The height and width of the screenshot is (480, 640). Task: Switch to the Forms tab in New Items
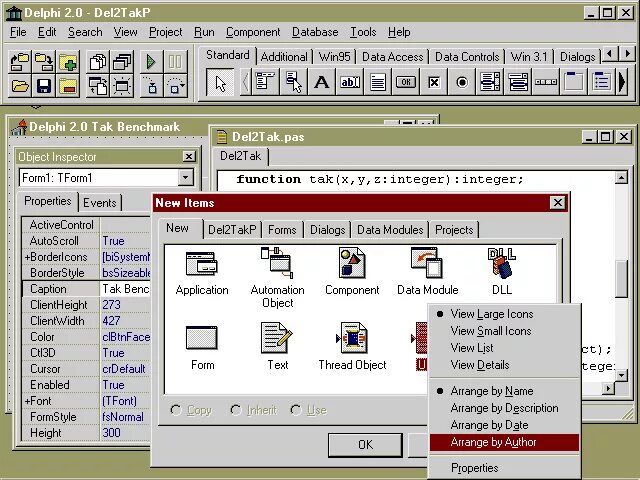pyautogui.click(x=282, y=230)
